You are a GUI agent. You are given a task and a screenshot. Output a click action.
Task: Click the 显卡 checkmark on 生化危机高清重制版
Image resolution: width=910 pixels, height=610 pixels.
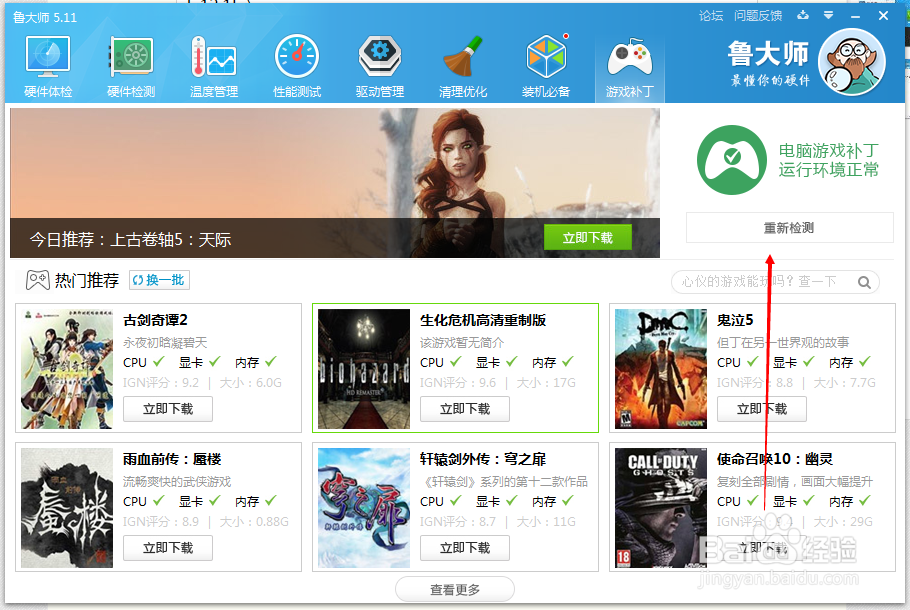click(511, 362)
